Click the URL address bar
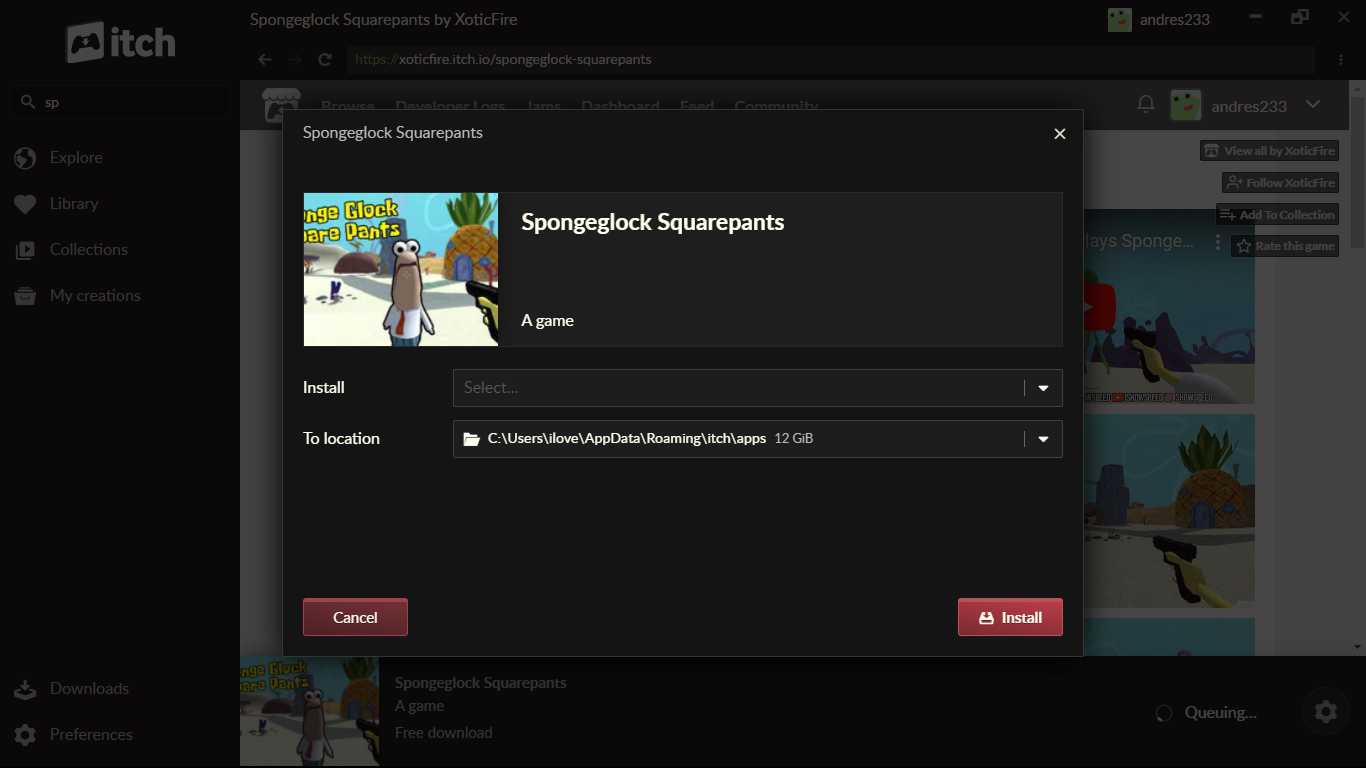 (x=831, y=59)
